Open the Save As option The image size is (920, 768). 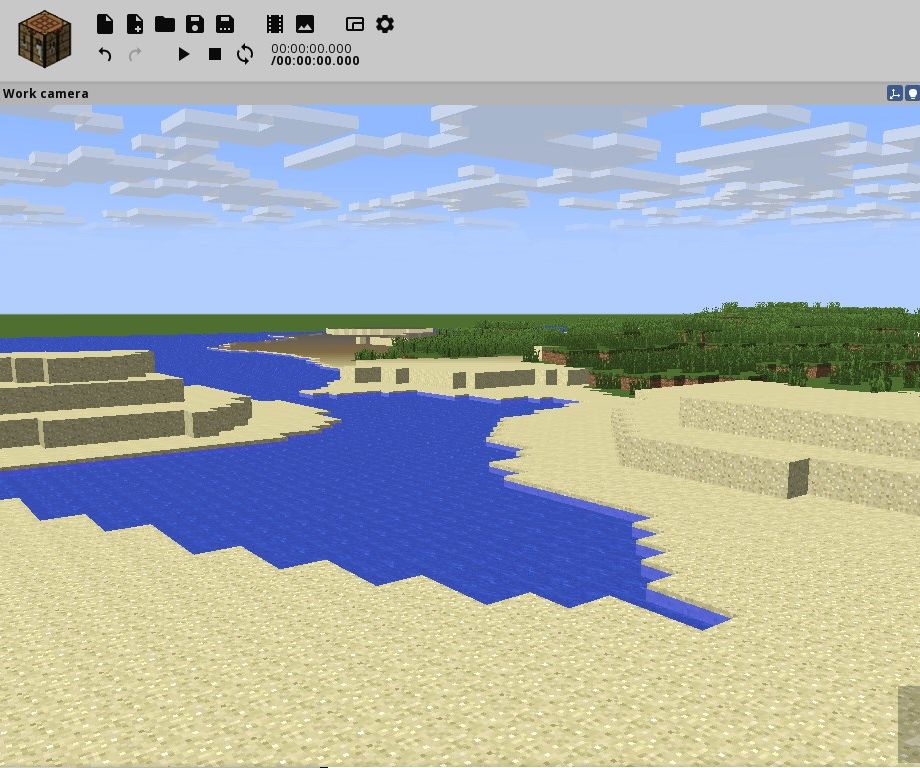point(224,24)
